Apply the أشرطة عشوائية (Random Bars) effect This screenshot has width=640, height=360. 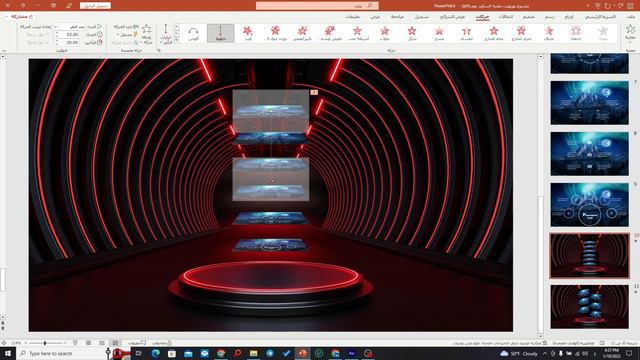click(357, 33)
